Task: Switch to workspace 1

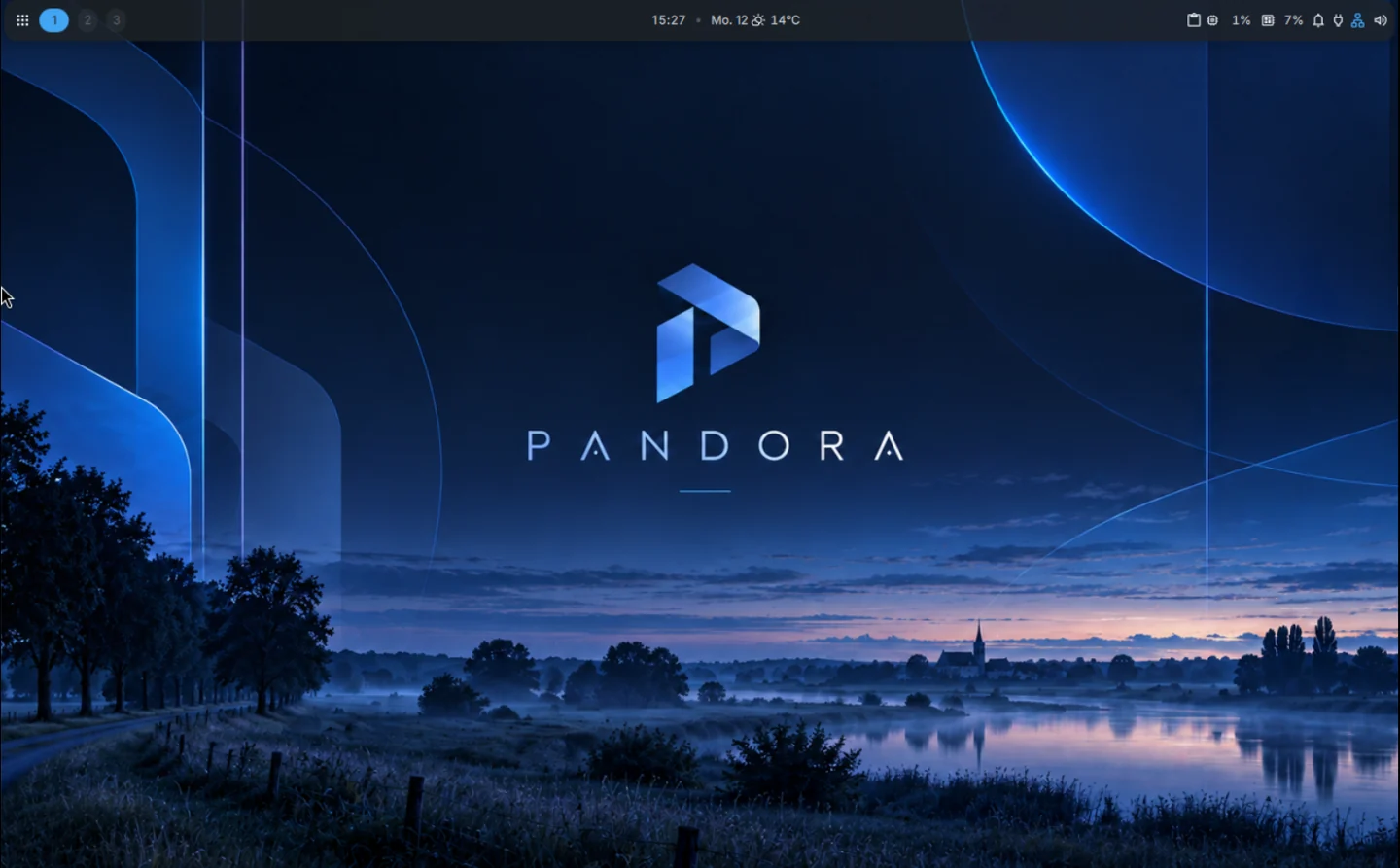Action: (54, 19)
